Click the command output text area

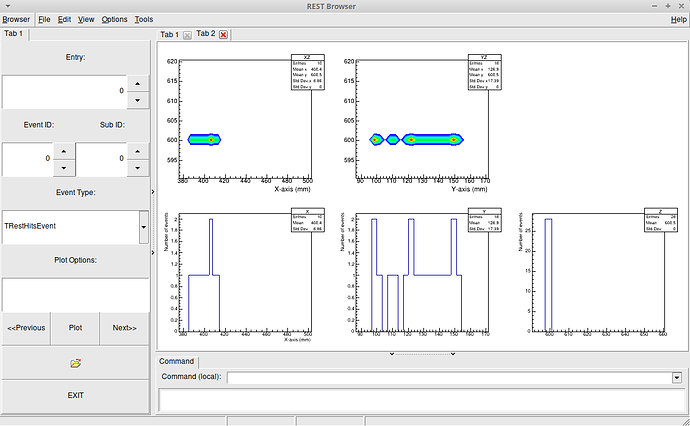point(422,400)
